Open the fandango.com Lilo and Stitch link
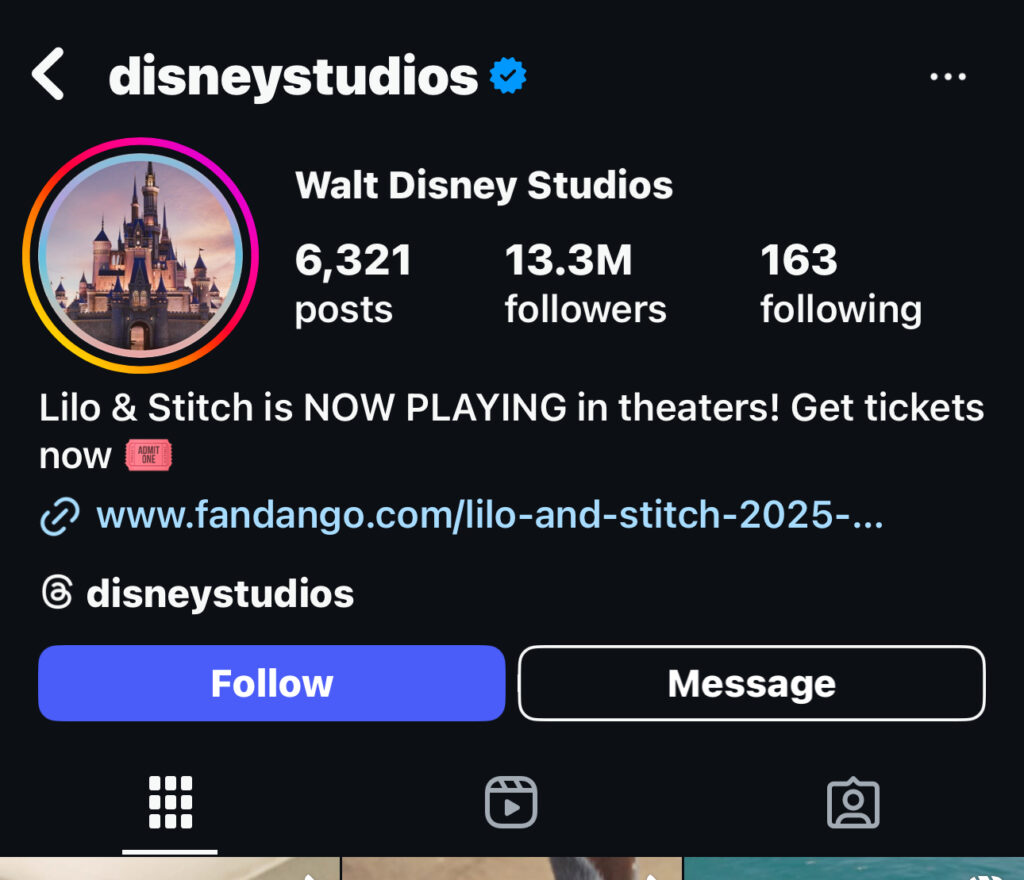 (489, 517)
